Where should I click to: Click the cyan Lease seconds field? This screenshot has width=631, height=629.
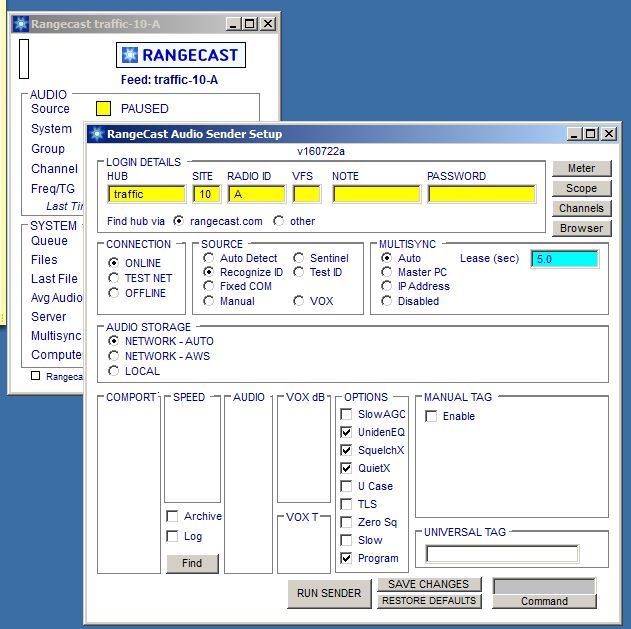click(565, 258)
